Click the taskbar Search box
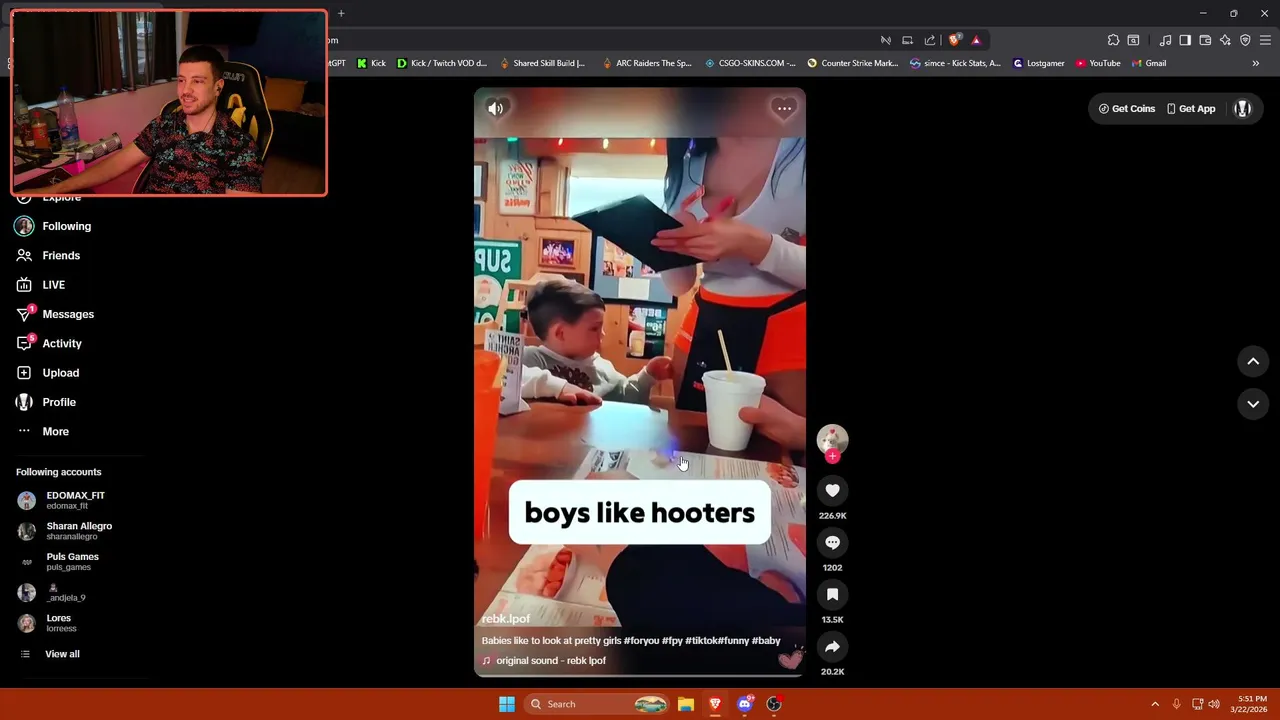Image resolution: width=1280 pixels, height=720 pixels. pyautogui.click(x=597, y=704)
